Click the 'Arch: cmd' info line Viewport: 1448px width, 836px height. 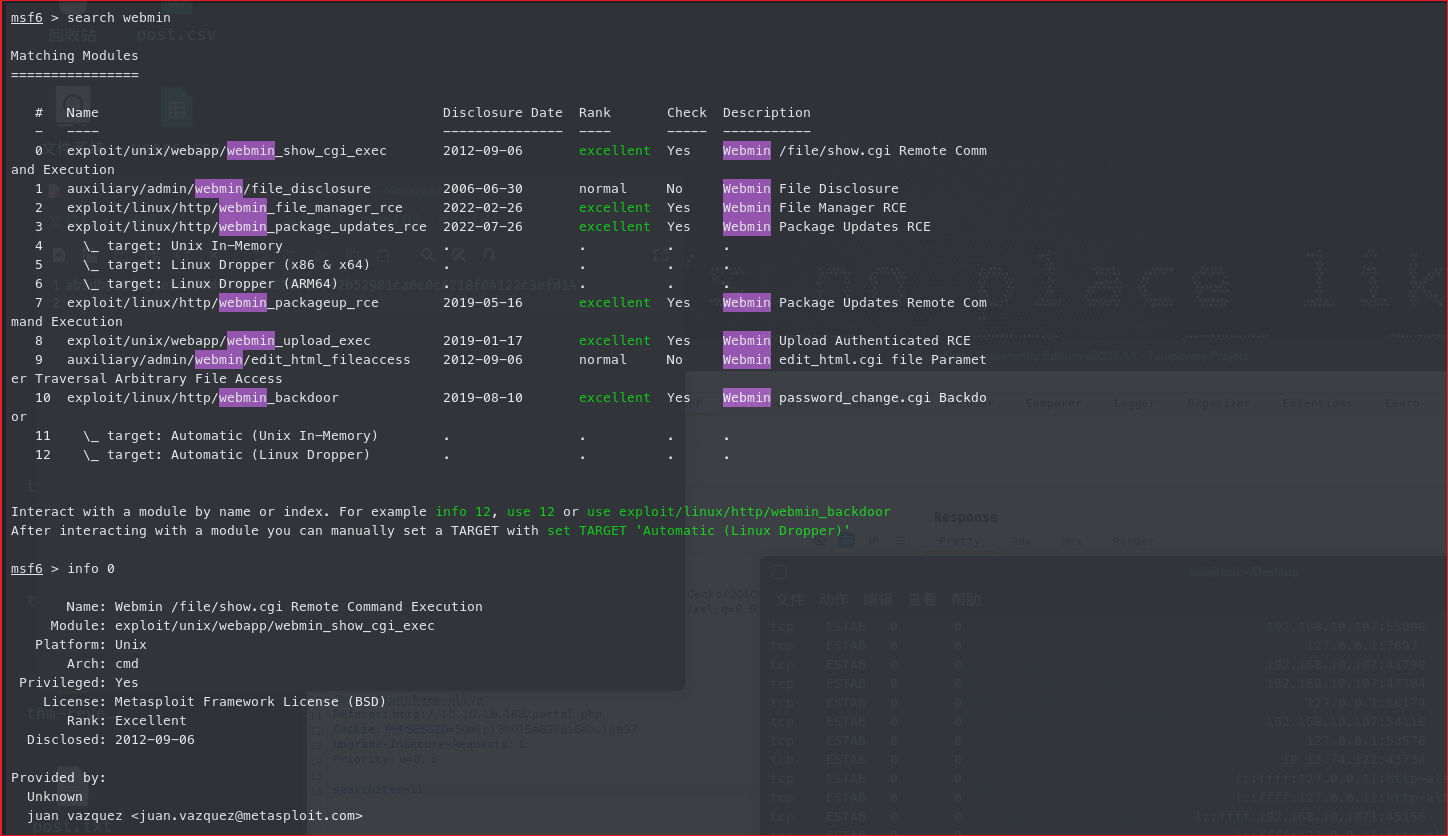(x=103, y=663)
